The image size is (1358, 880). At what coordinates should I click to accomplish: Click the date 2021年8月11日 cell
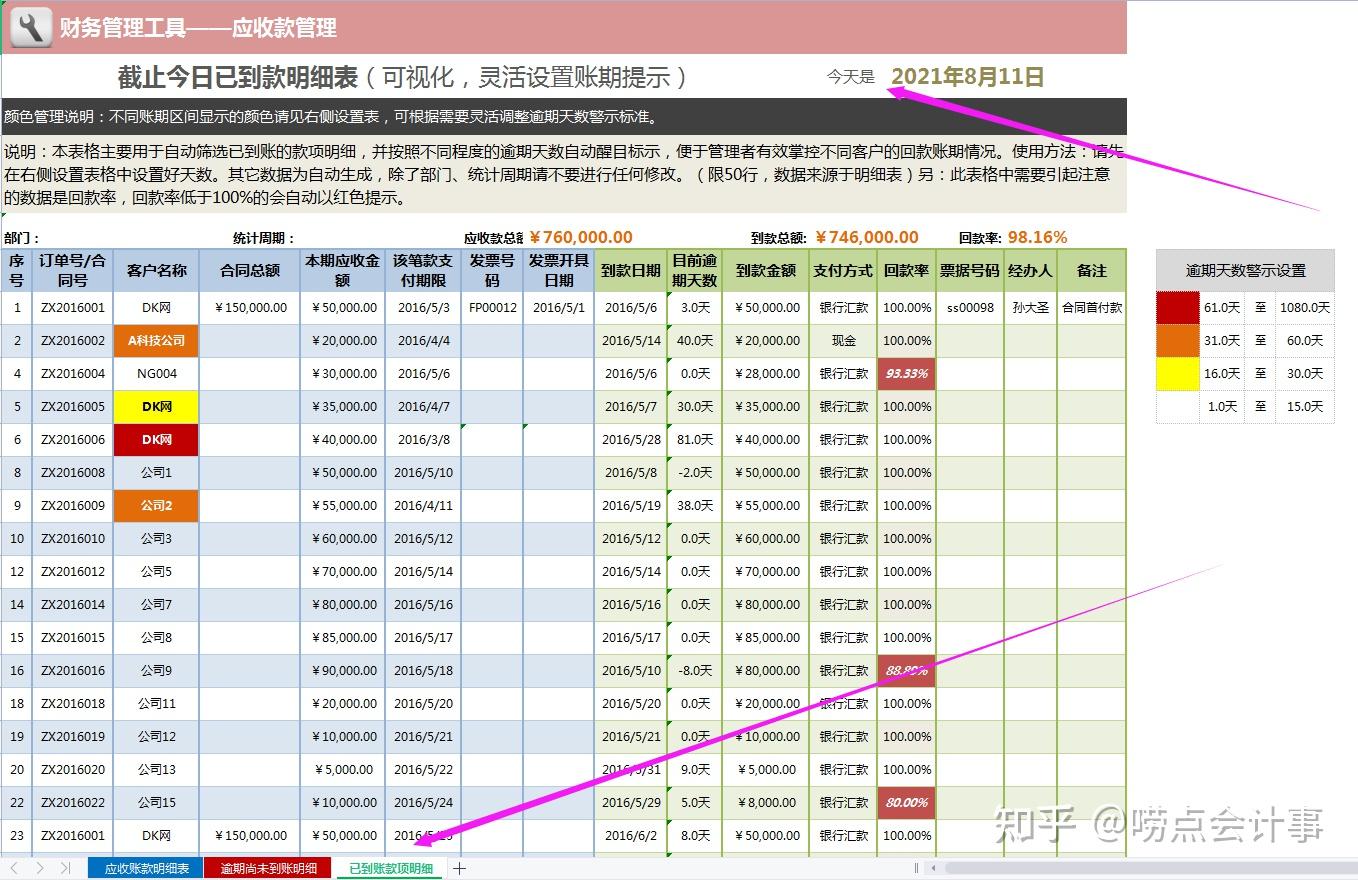click(x=967, y=77)
